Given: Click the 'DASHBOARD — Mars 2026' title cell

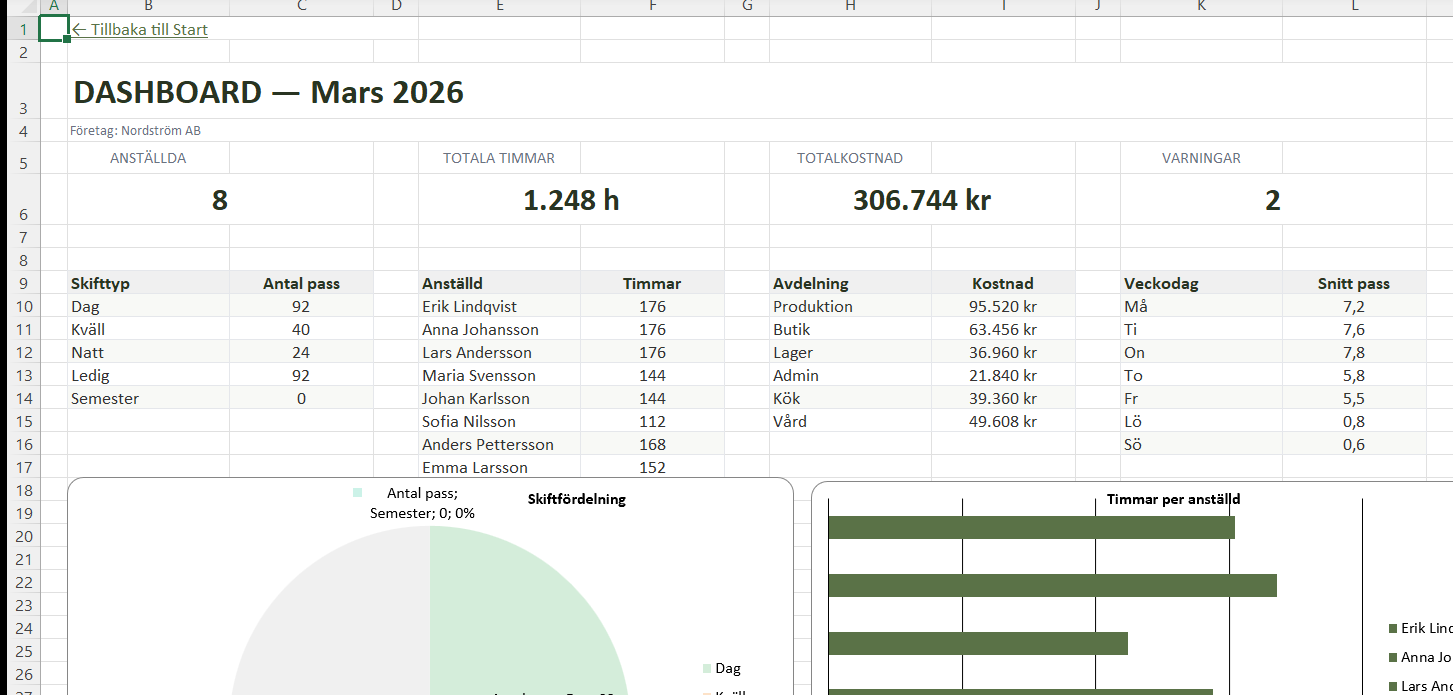Looking at the screenshot, I should (269, 93).
